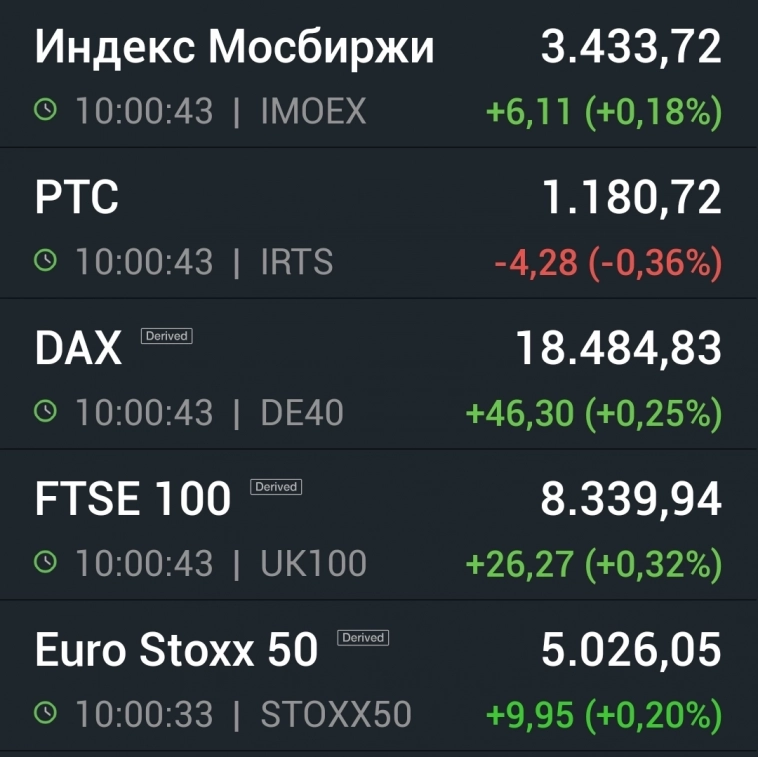
Task: Click the Derived badge next to FTSE 100
Action: pyautogui.click(x=276, y=487)
